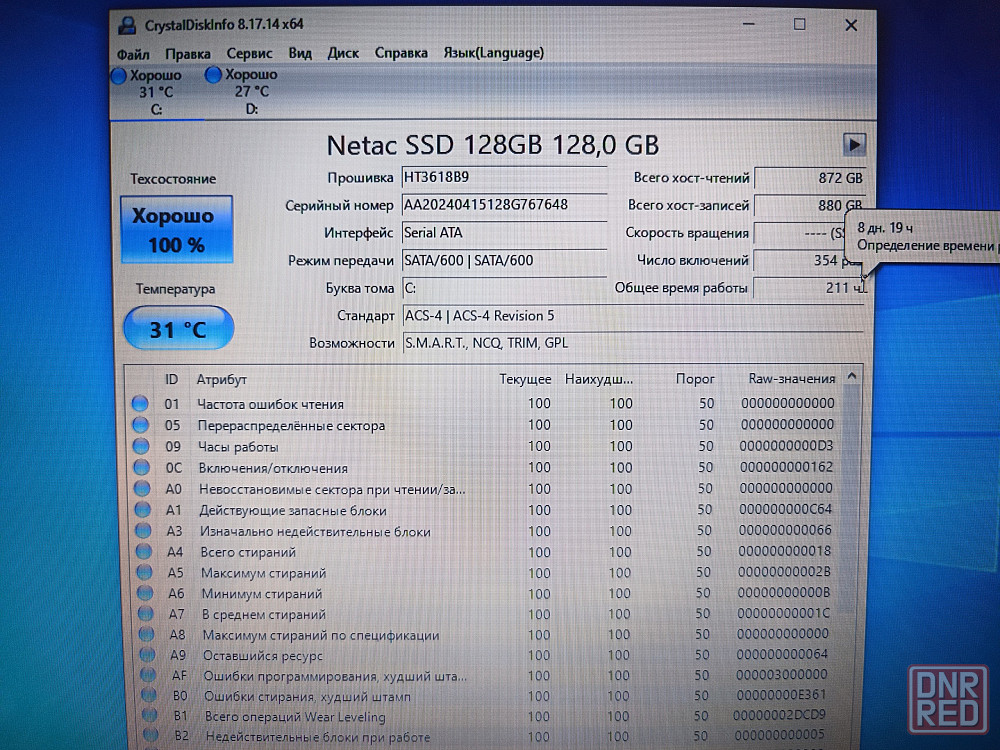Open the Диск menu

(343, 53)
